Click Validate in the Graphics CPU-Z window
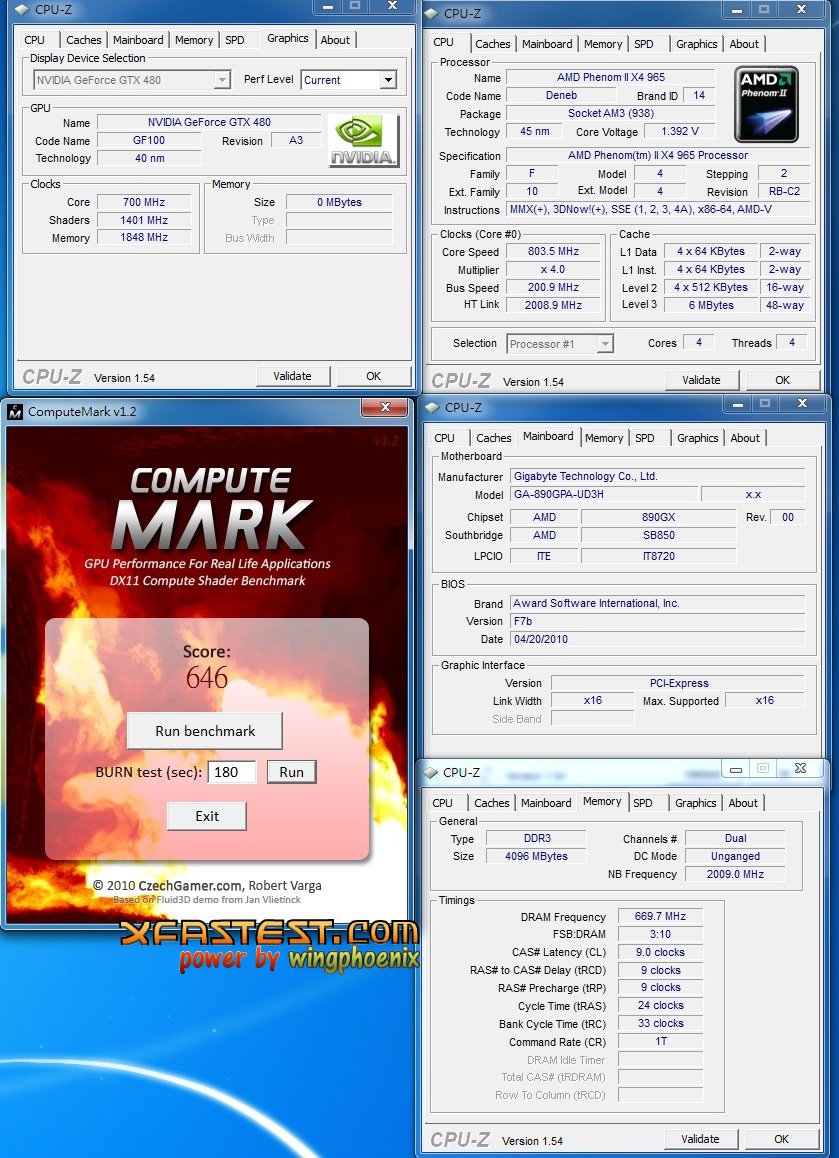The width and height of the screenshot is (839, 1158). pos(292,376)
